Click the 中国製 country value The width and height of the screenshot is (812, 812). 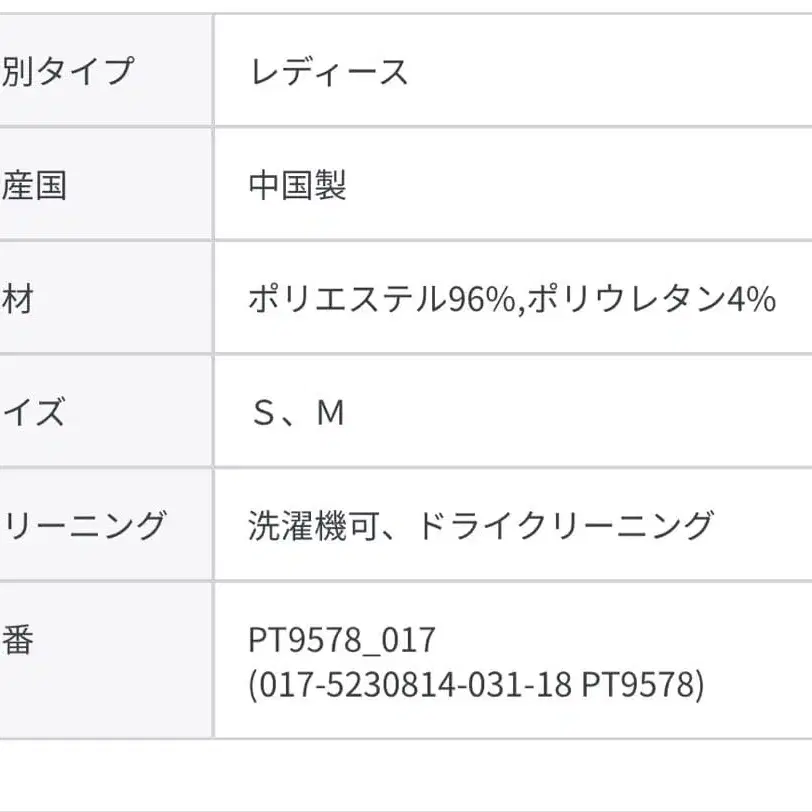point(297,186)
